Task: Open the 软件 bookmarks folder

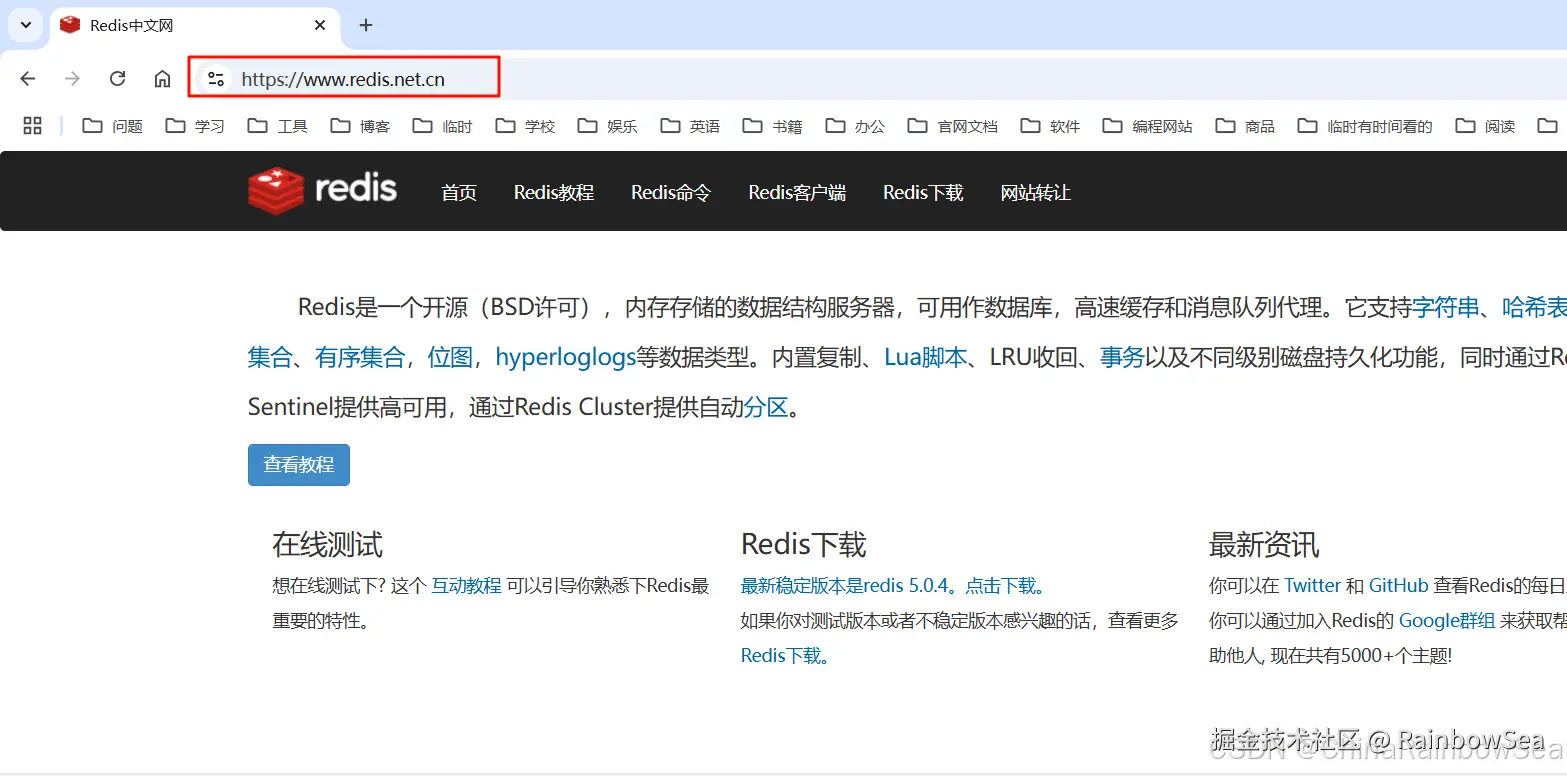Action: tap(1050, 126)
